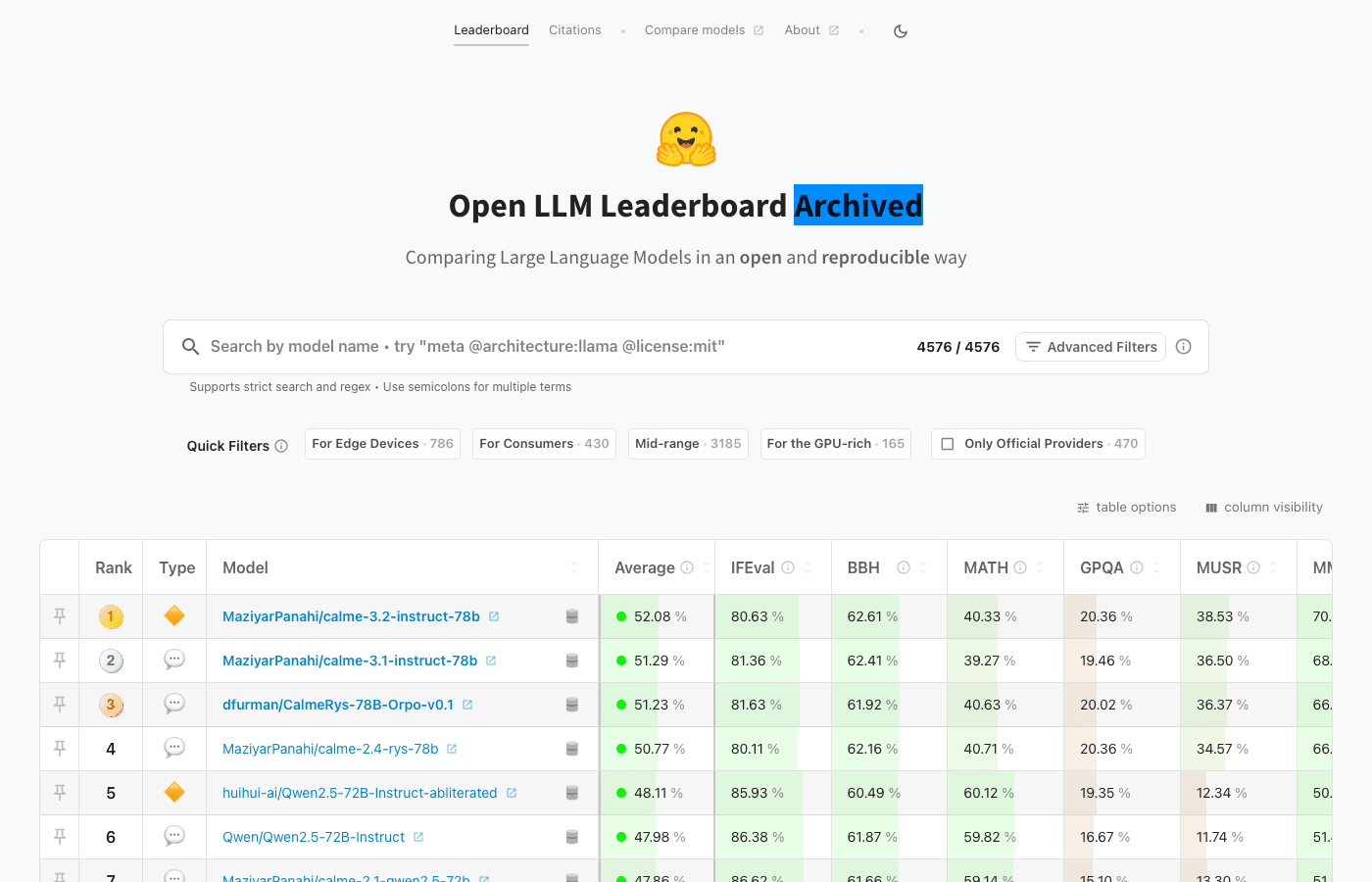Open database details icon for calme-3.1-instruct-78b
Viewport: 1372px width, 882px height.
(x=572, y=661)
